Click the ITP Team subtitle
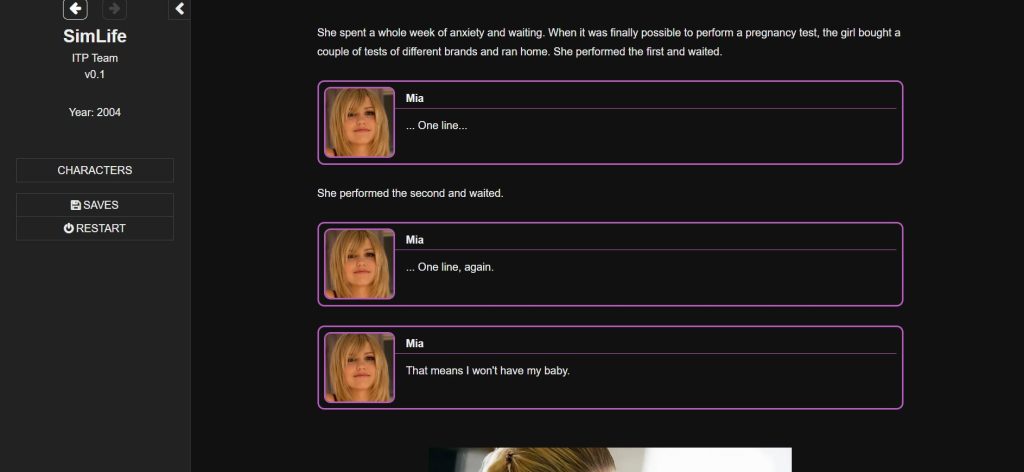 coord(95,58)
